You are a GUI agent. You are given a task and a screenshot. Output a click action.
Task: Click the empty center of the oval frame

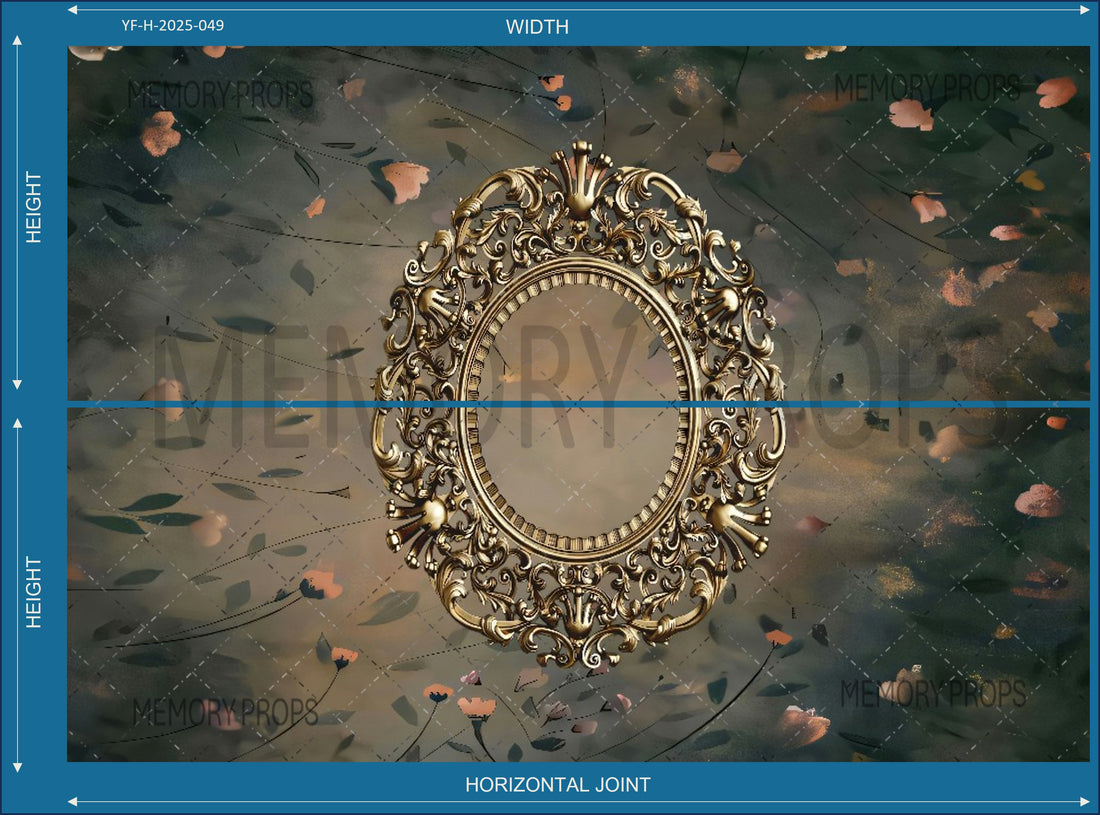[578, 410]
